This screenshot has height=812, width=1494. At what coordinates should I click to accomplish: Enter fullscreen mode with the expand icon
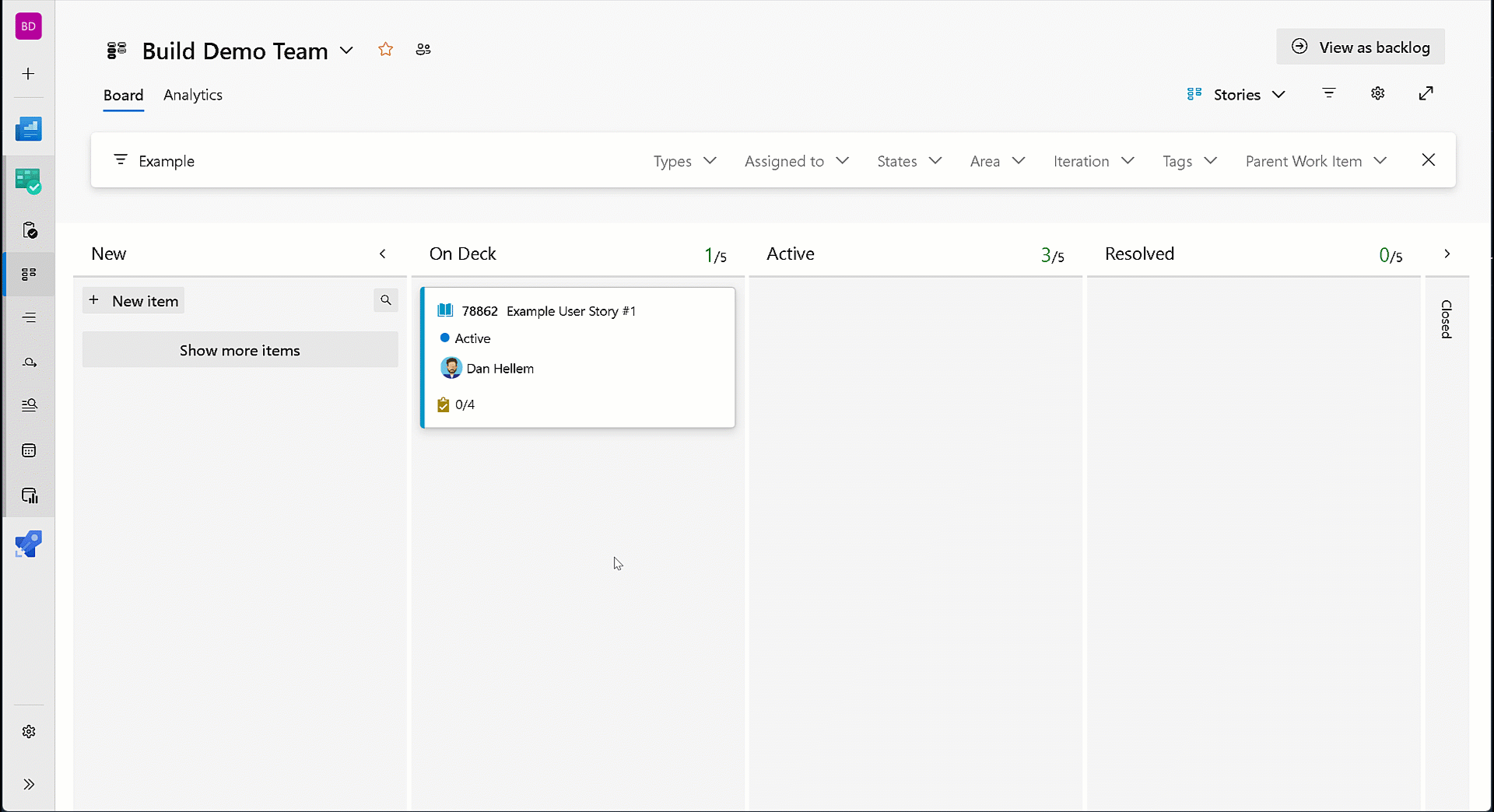coord(1426,93)
